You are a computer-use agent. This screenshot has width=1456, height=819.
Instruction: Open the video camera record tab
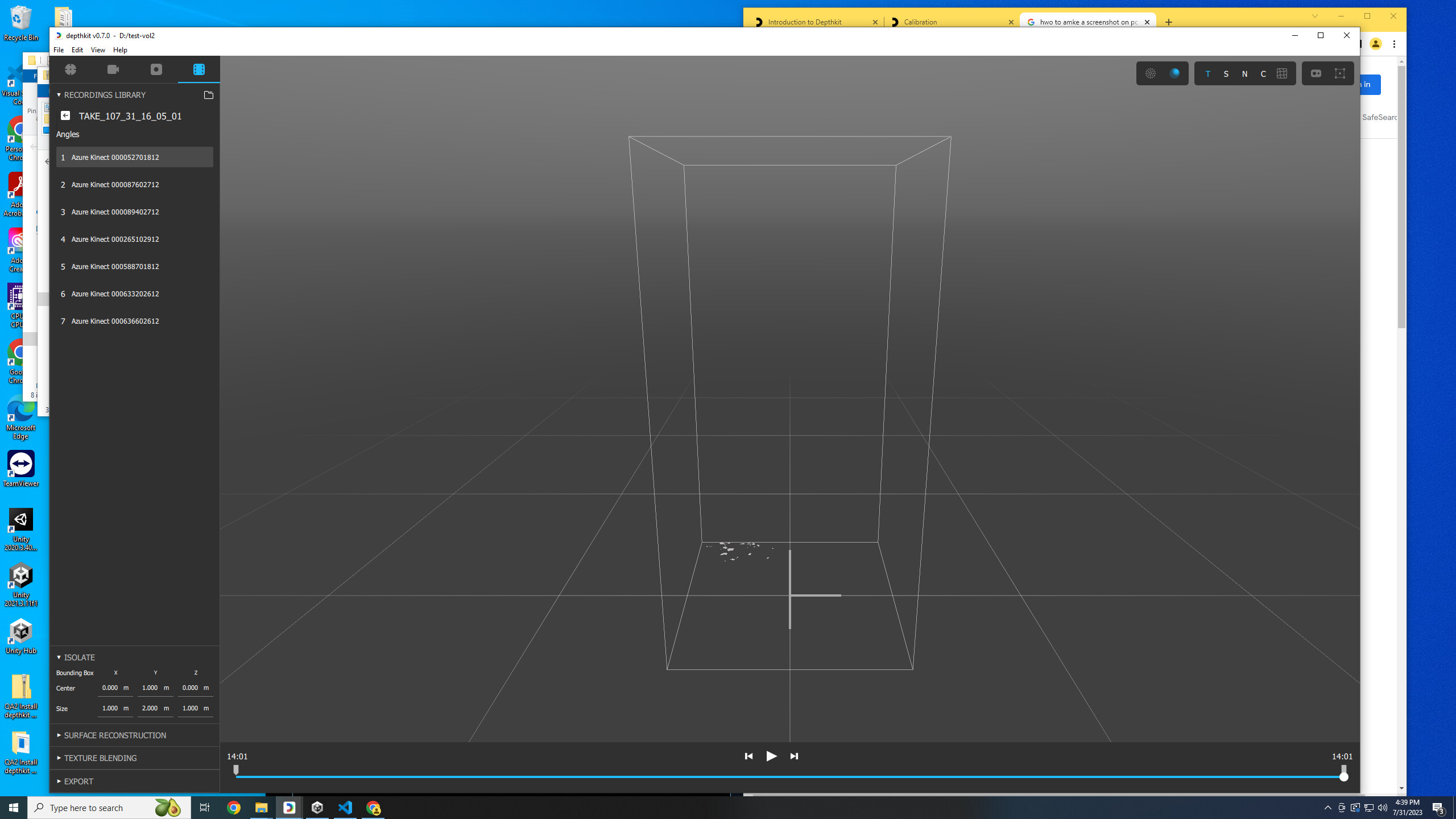[x=113, y=69]
